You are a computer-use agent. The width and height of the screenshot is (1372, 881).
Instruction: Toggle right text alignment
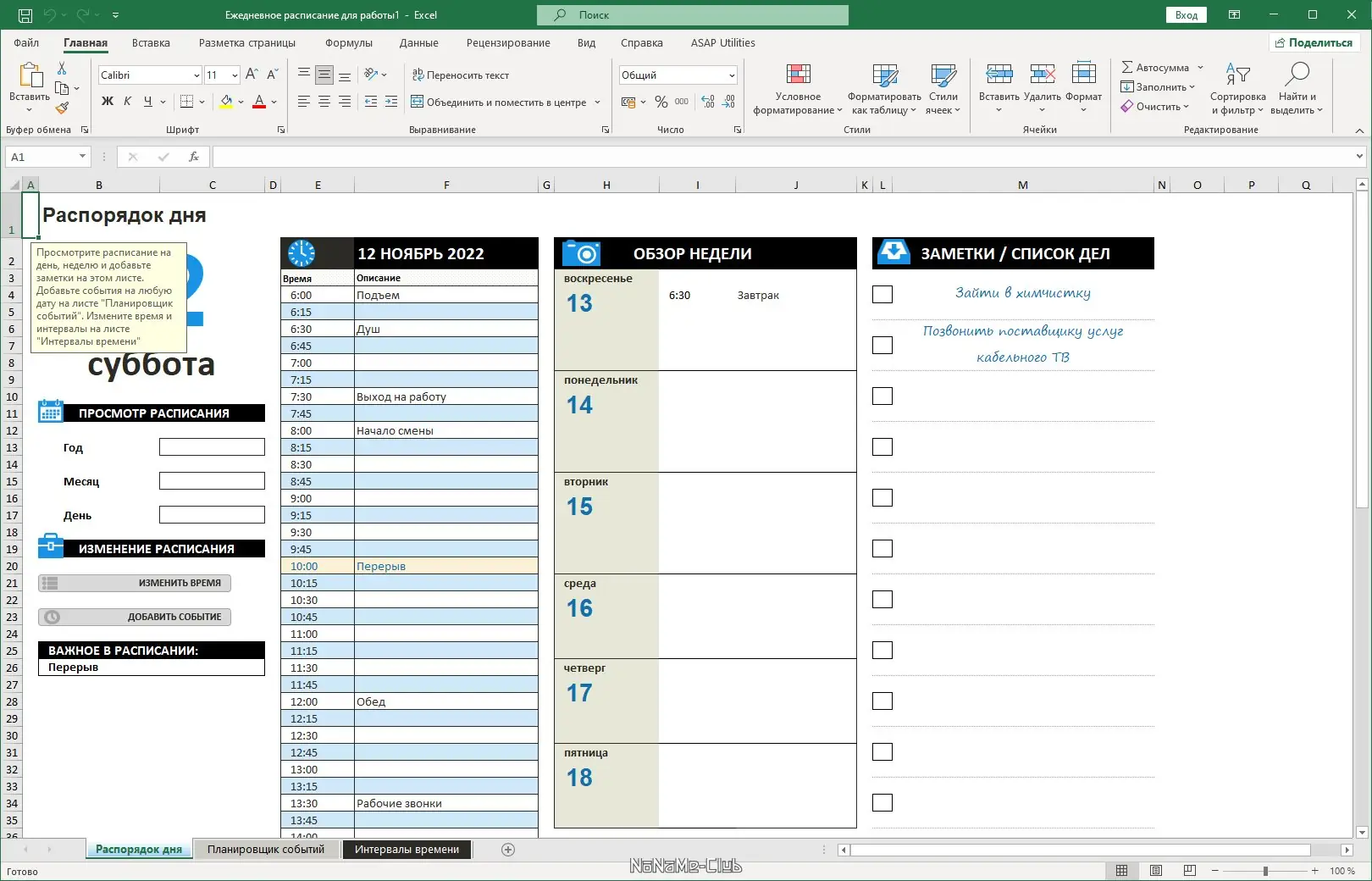tap(345, 102)
